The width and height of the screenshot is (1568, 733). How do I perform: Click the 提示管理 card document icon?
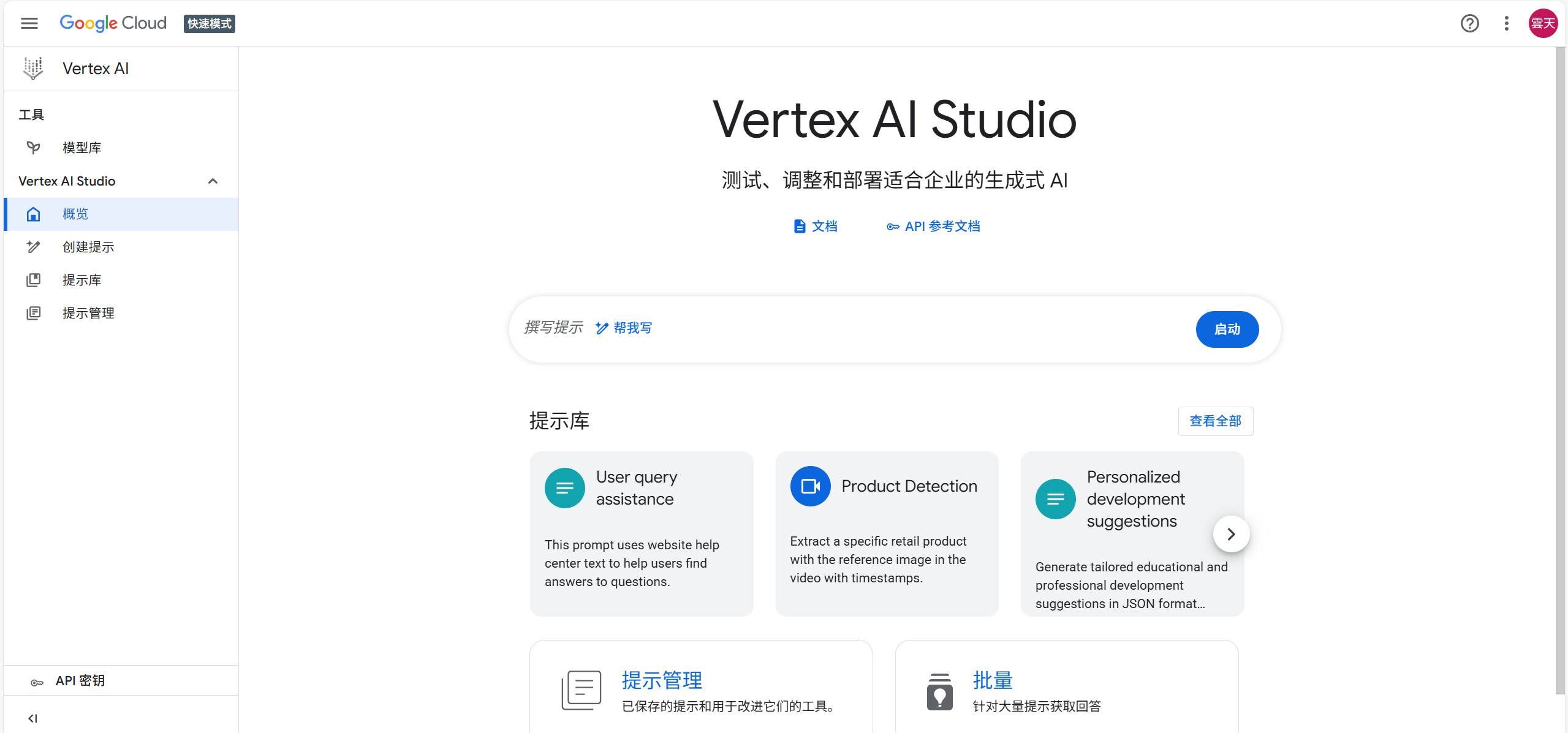[x=581, y=690]
